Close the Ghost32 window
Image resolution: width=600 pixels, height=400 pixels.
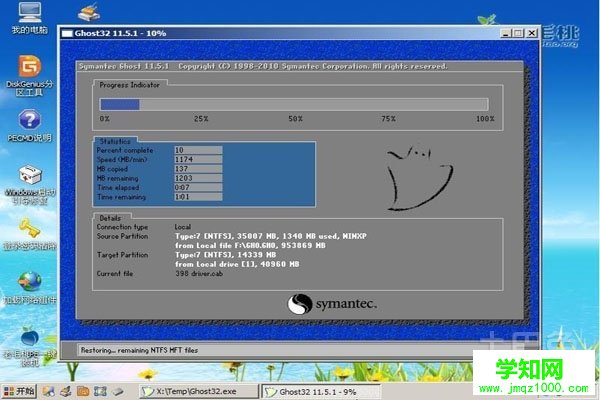[532, 33]
